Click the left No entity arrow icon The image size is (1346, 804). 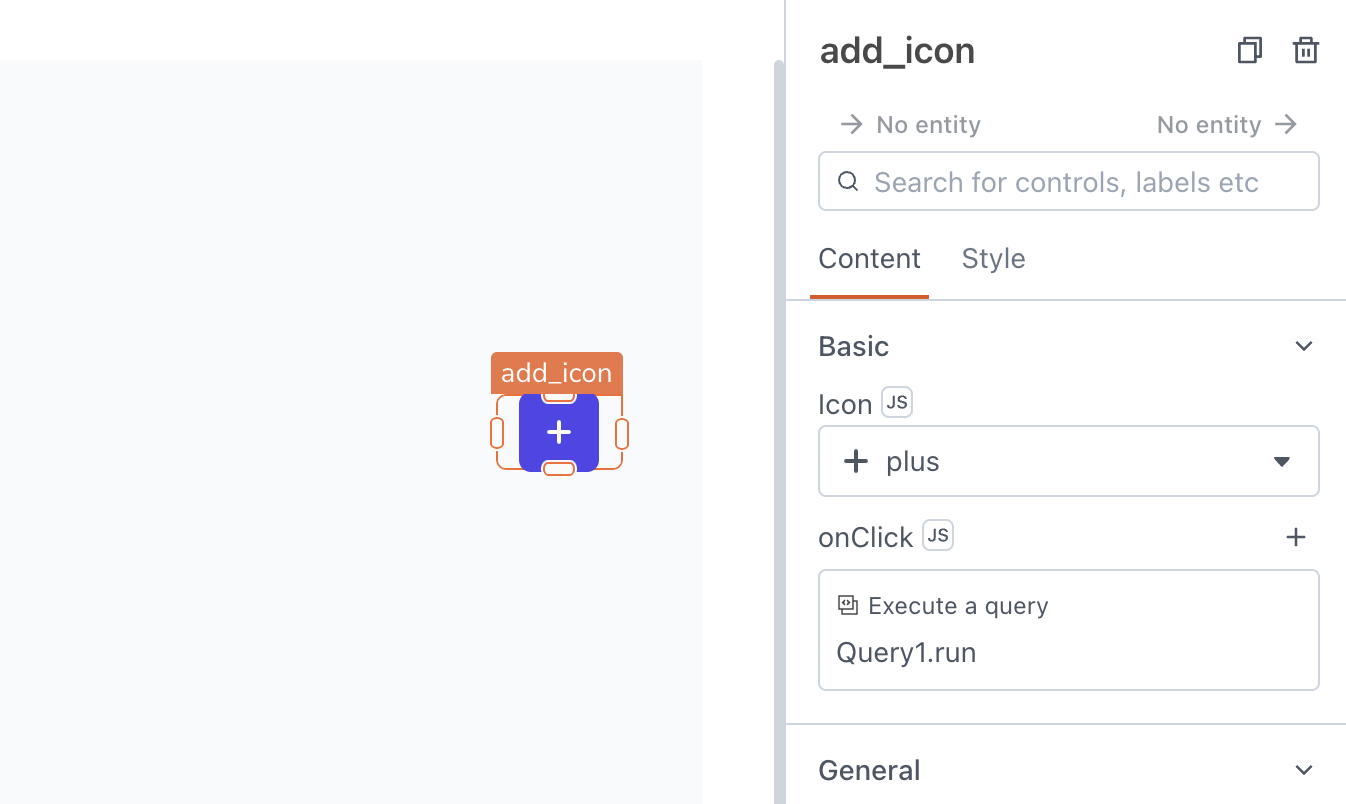(850, 124)
